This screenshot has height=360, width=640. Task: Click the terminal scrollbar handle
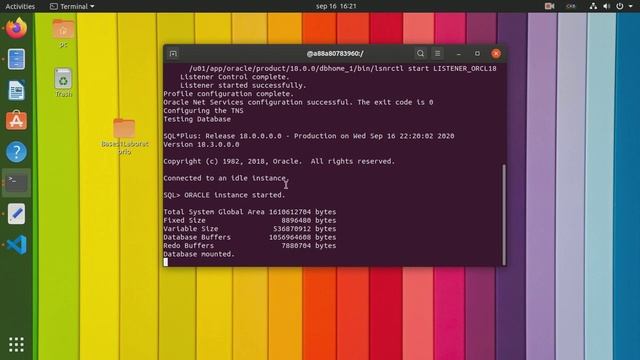pyautogui.click(x=504, y=215)
